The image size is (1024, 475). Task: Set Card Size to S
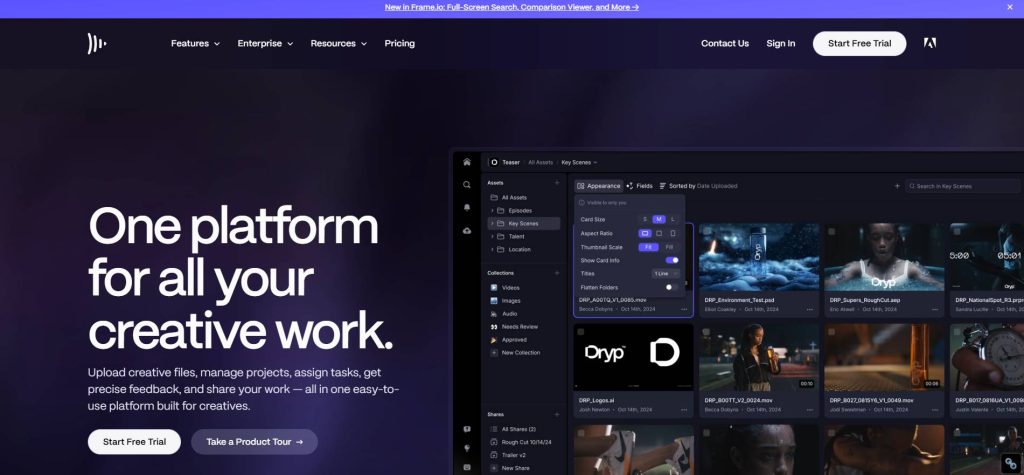[645, 220]
